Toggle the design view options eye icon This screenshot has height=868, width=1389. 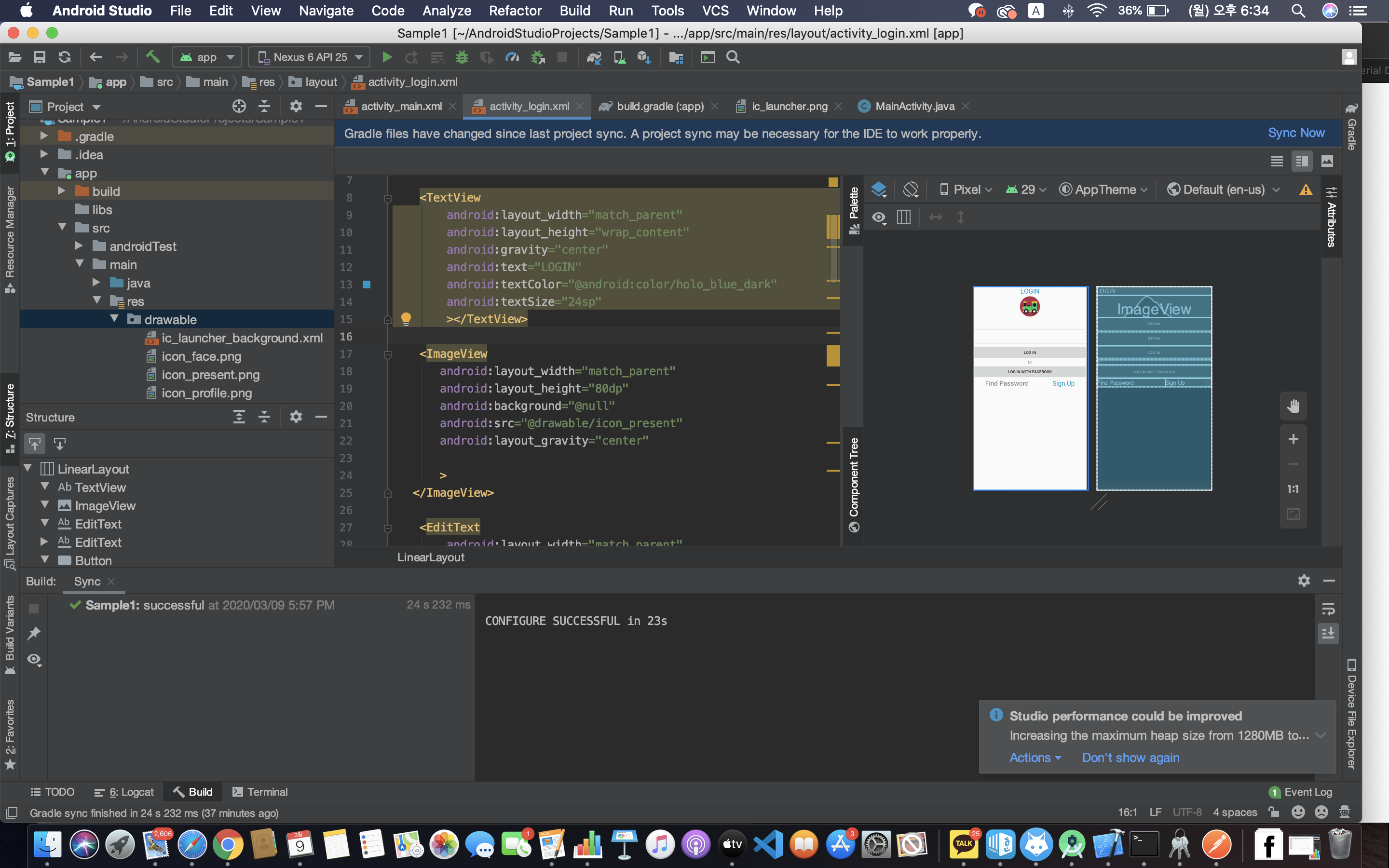(x=879, y=217)
